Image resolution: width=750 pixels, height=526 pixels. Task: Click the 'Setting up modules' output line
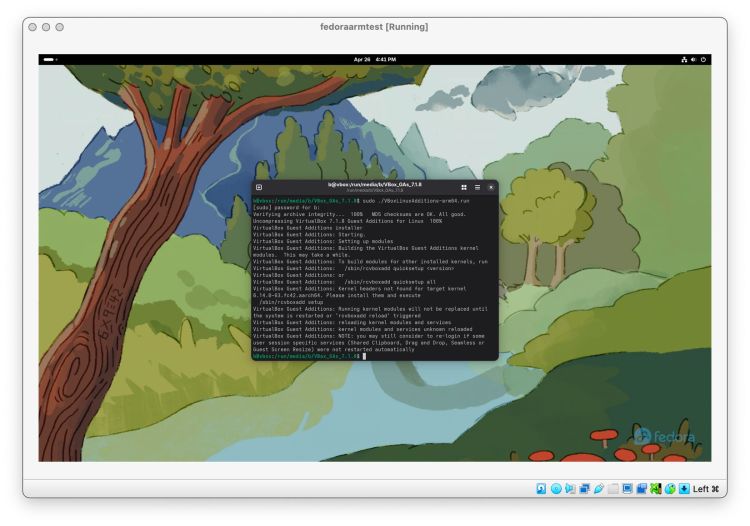click(x=323, y=241)
